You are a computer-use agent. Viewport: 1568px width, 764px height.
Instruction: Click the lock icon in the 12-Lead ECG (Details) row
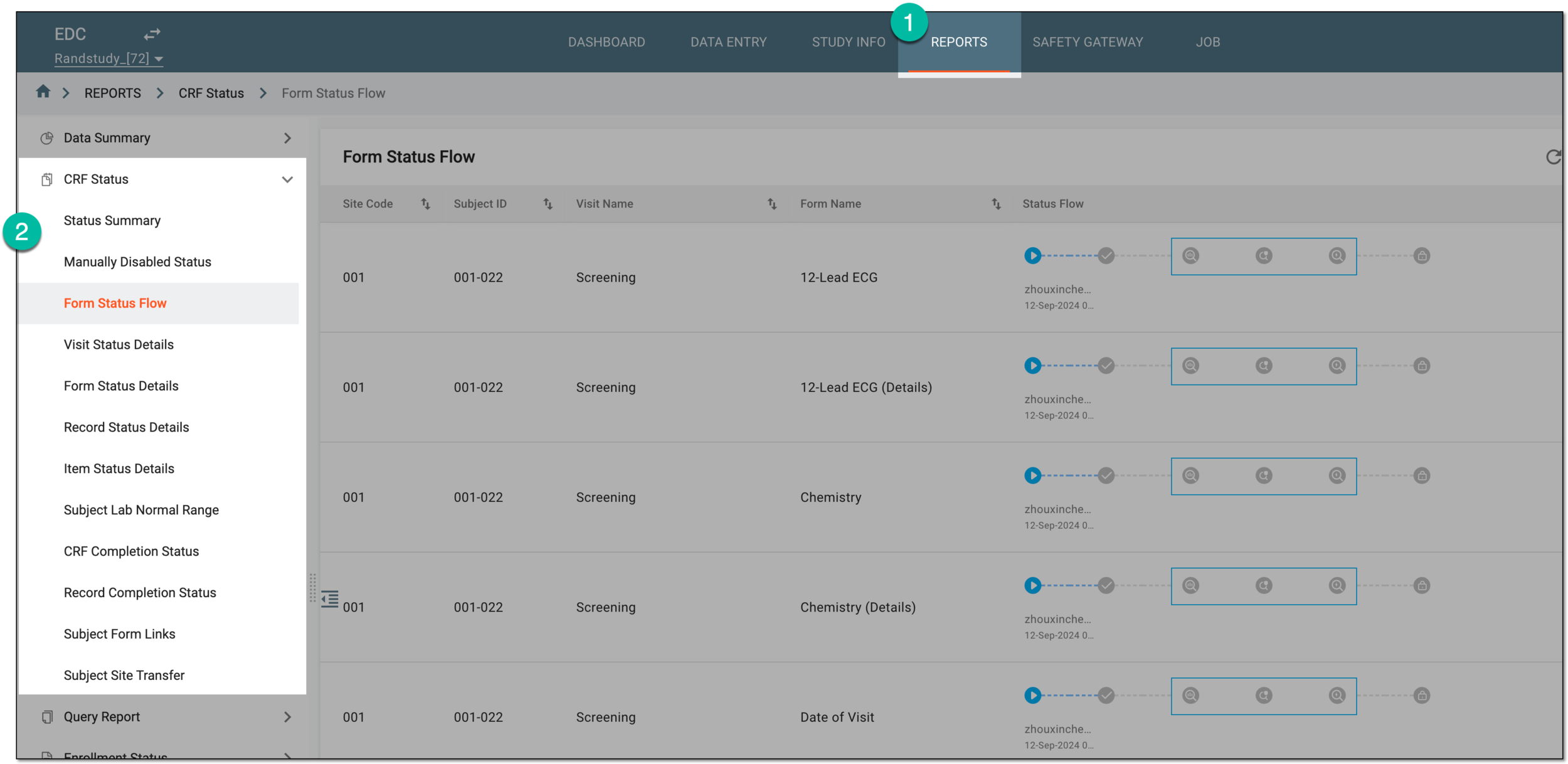click(1422, 366)
